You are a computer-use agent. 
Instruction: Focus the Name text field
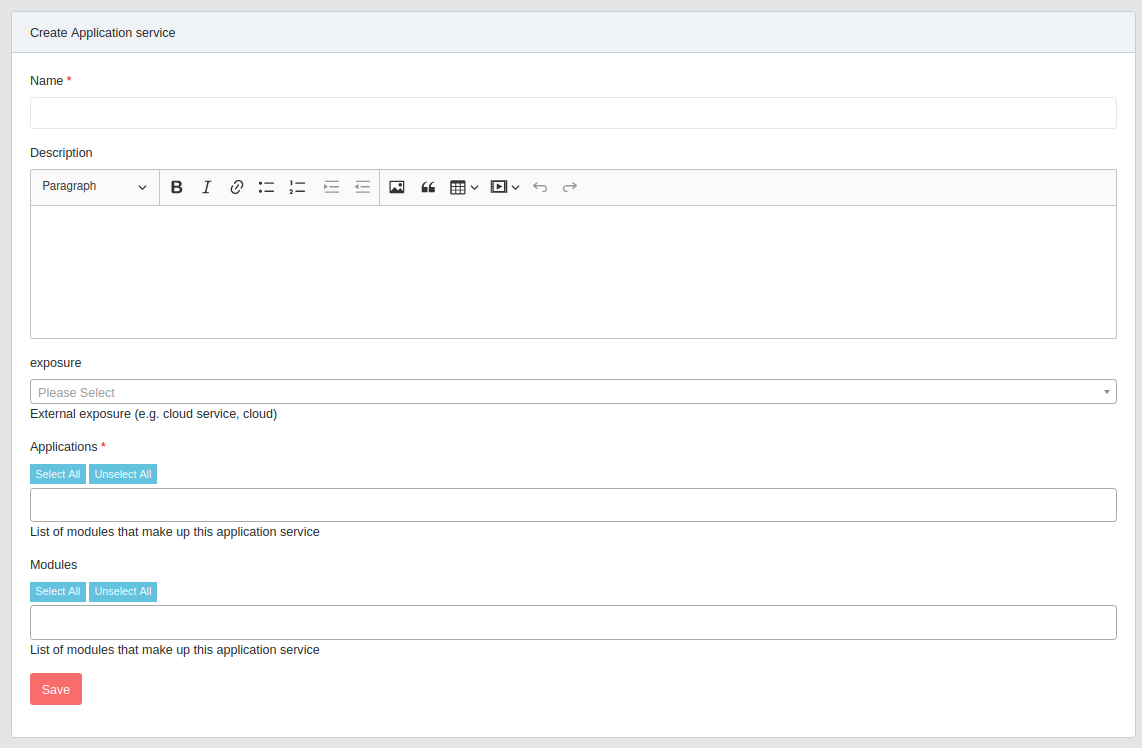click(572, 113)
